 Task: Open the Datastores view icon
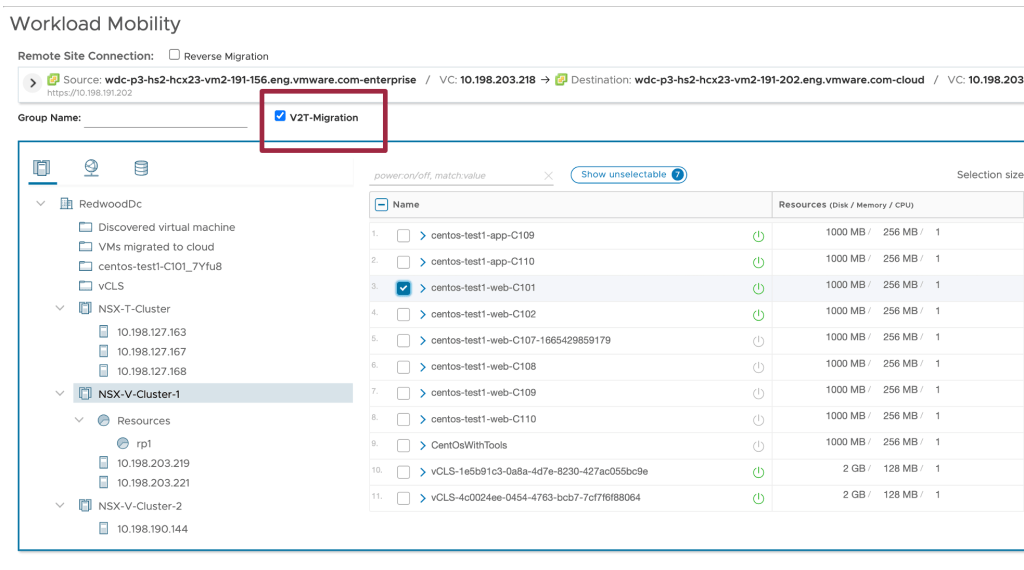(141, 168)
